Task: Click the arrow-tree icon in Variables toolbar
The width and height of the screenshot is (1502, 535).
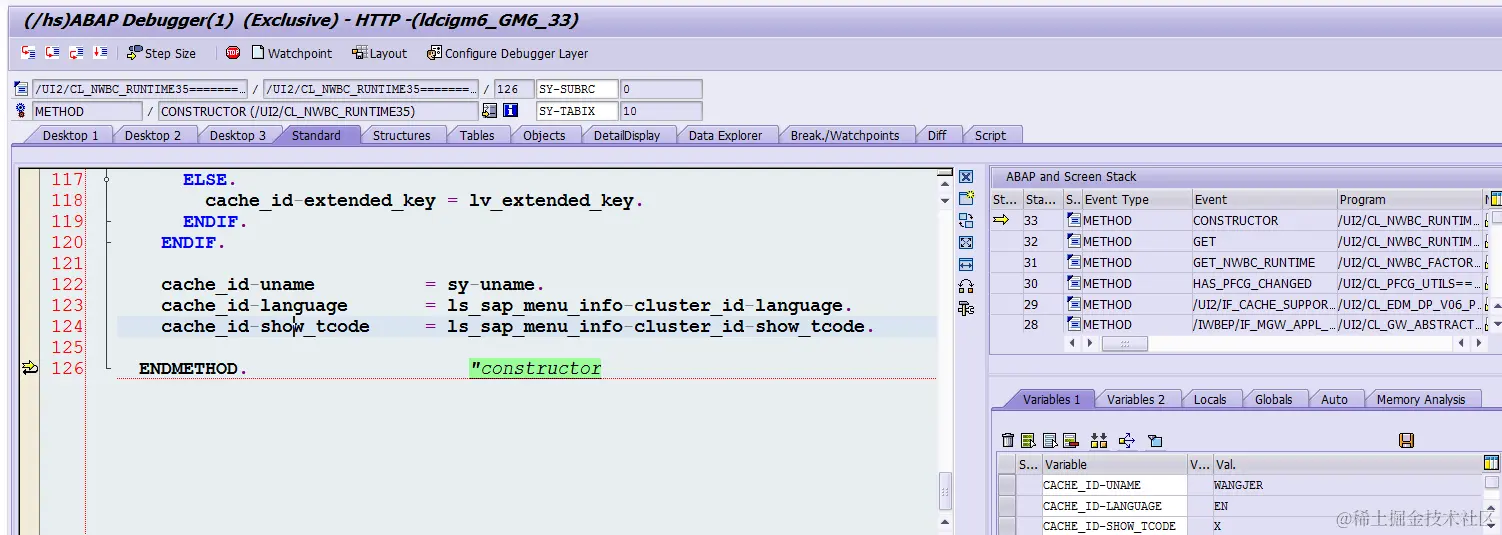Action: [1127, 440]
